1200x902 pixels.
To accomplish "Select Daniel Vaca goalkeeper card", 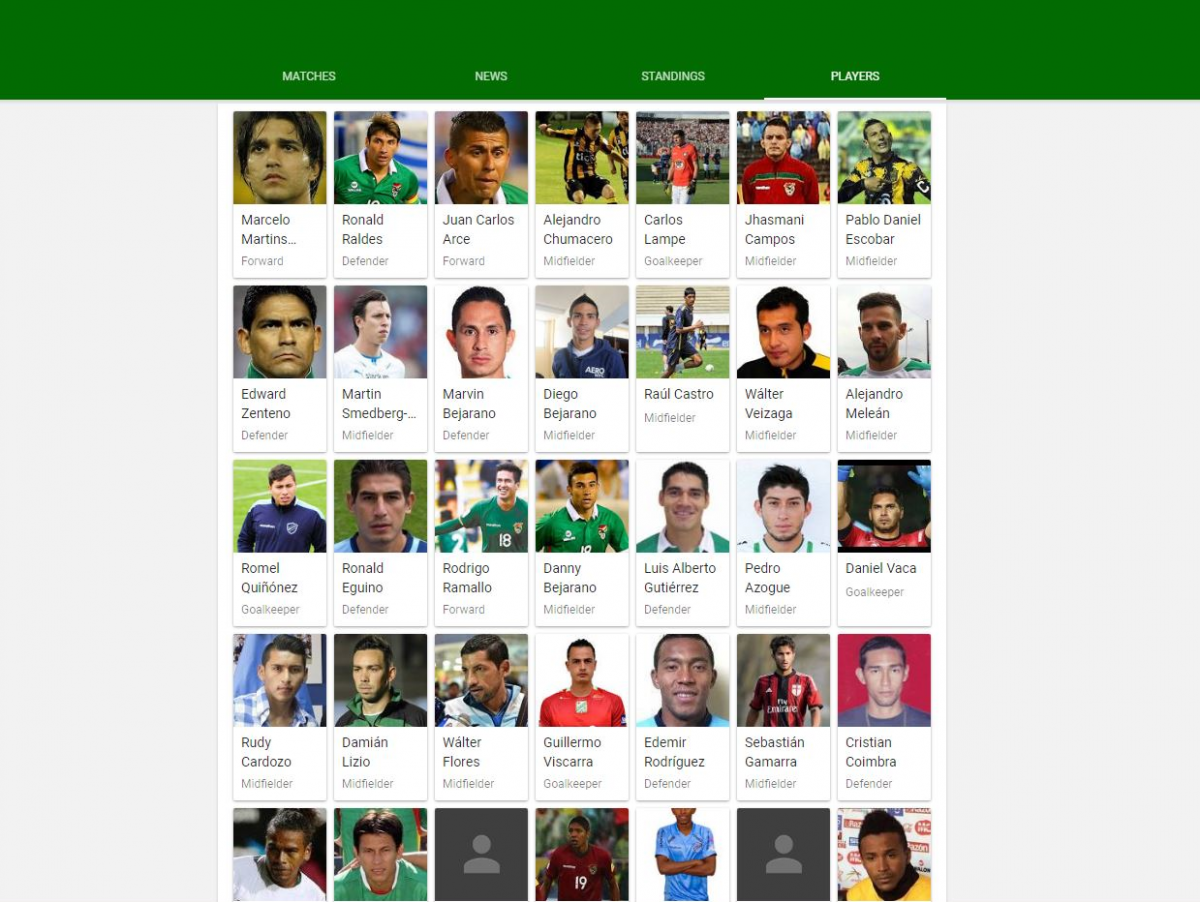I will pos(884,542).
